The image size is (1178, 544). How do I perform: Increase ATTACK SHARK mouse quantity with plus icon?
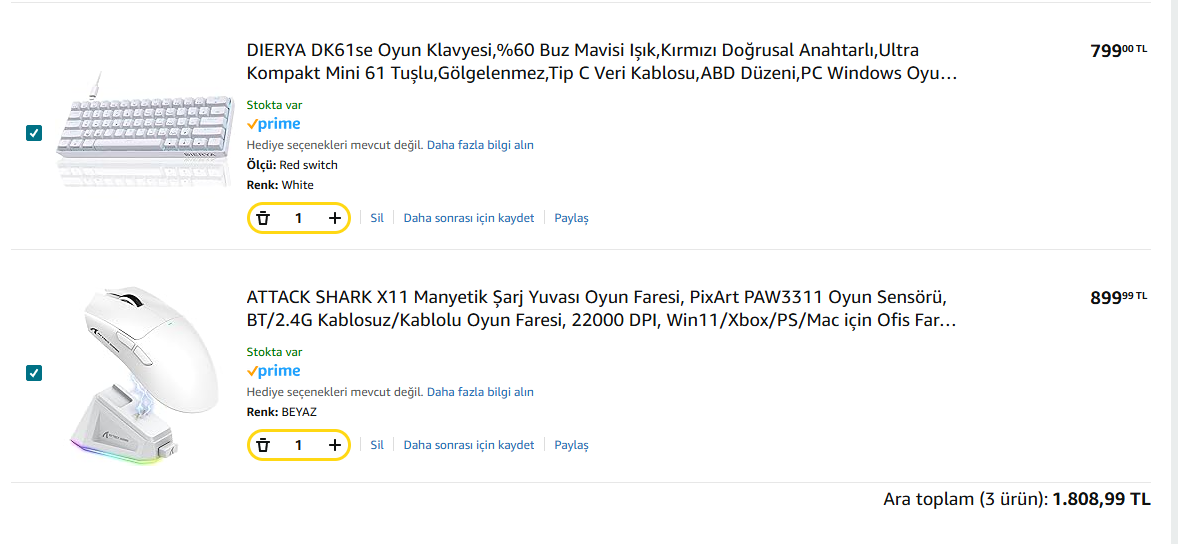tap(335, 445)
